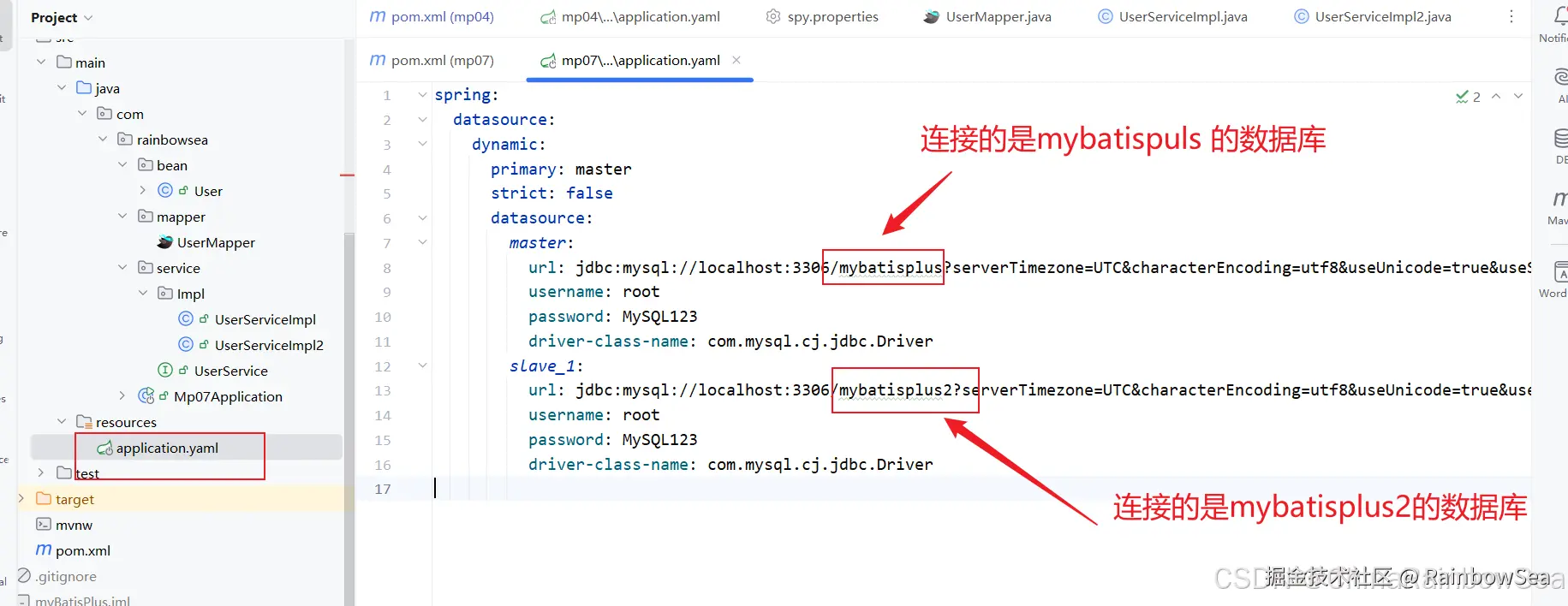Screen dimensions: 1568x606
Task: Switch to UserMapper.java tab
Action: [x=987, y=16]
